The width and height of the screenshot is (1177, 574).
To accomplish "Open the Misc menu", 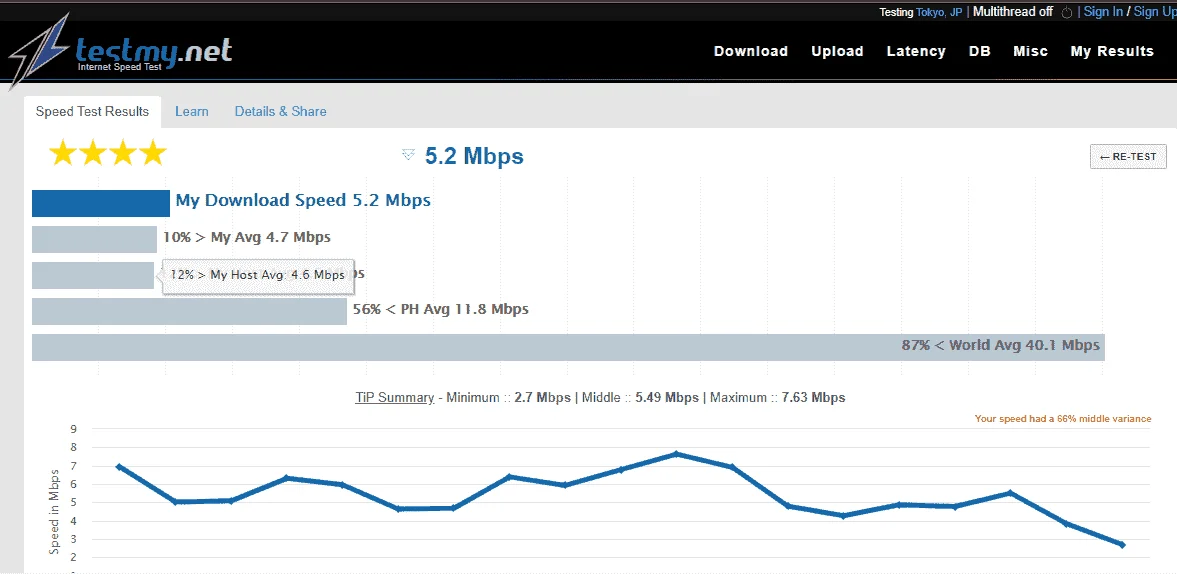I will 1031,51.
